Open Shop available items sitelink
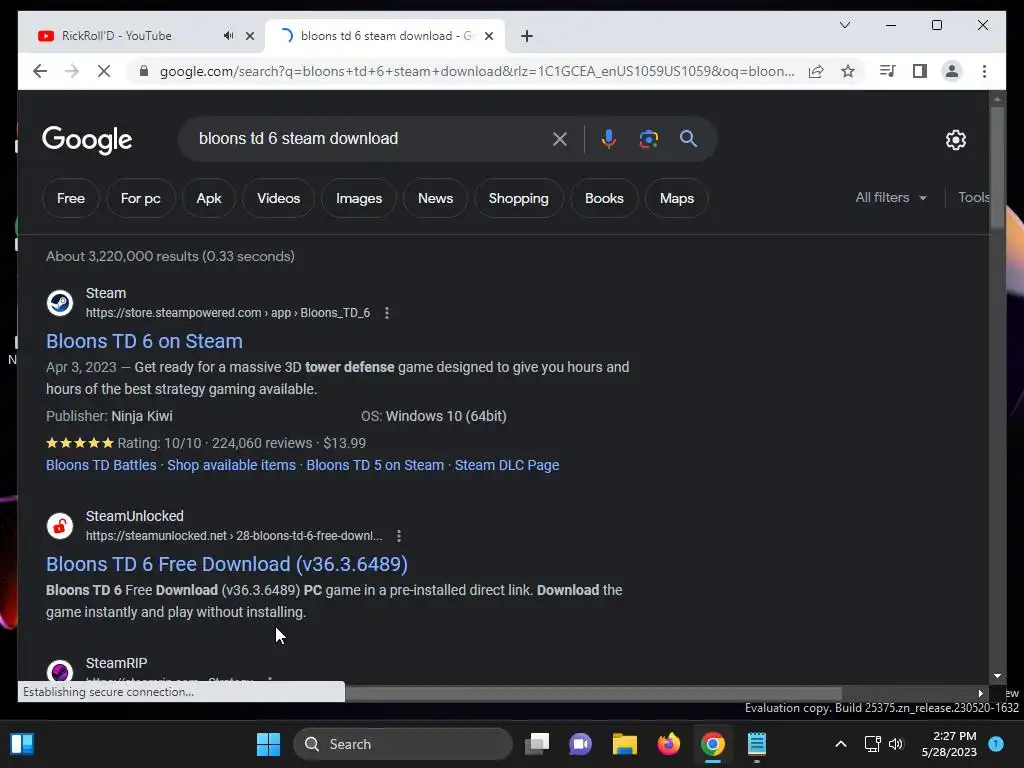Viewport: 1024px width, 768px height. (x=231, y=465)
